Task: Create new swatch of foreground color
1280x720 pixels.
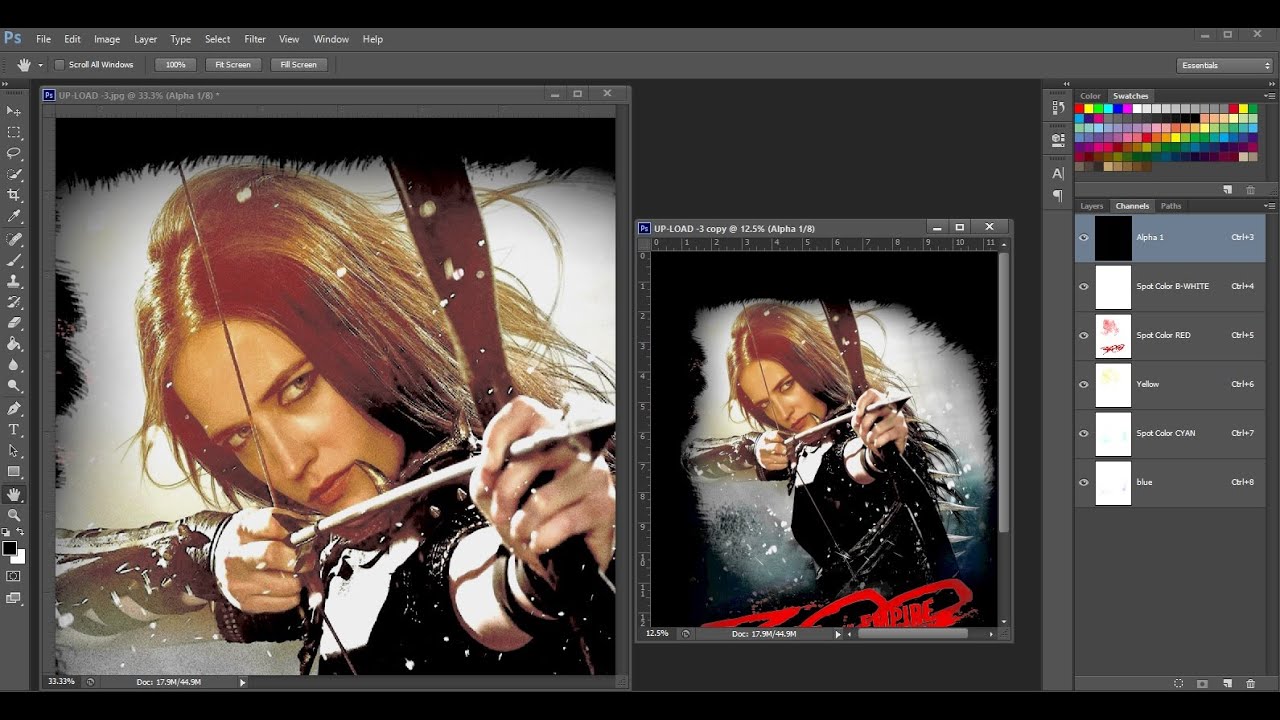Action: click(1227, 190)
